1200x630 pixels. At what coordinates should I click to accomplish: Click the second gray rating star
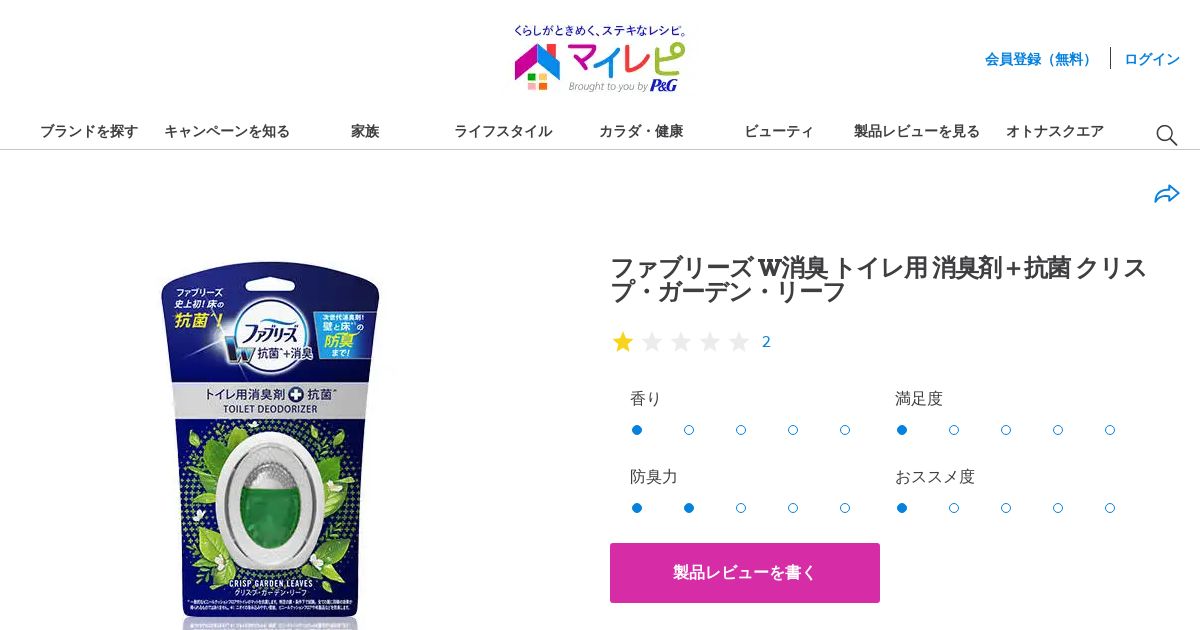point(652,342)
